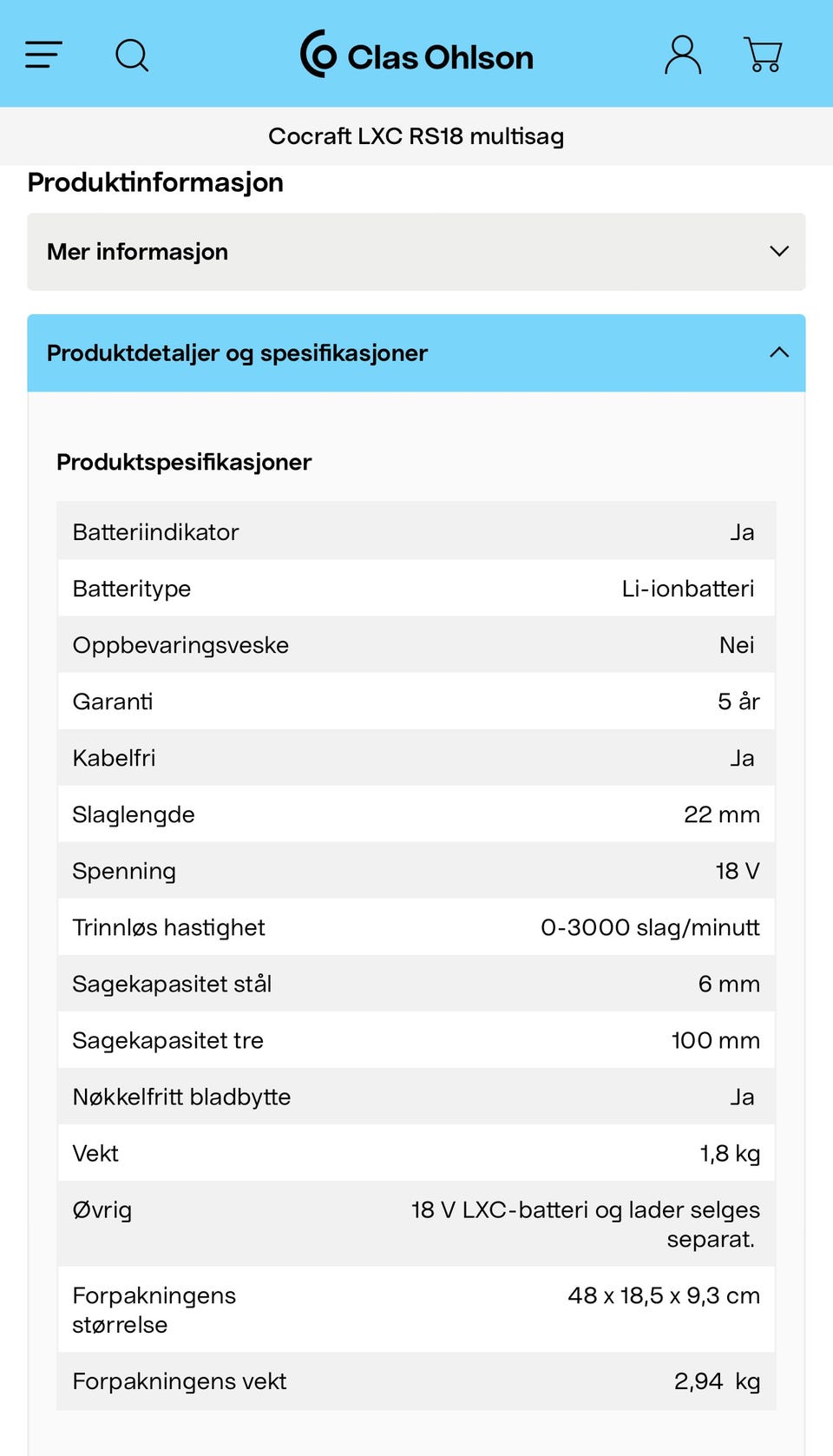Click the Produktdetaljer og spesifikasjoner header

coord(416,353)
